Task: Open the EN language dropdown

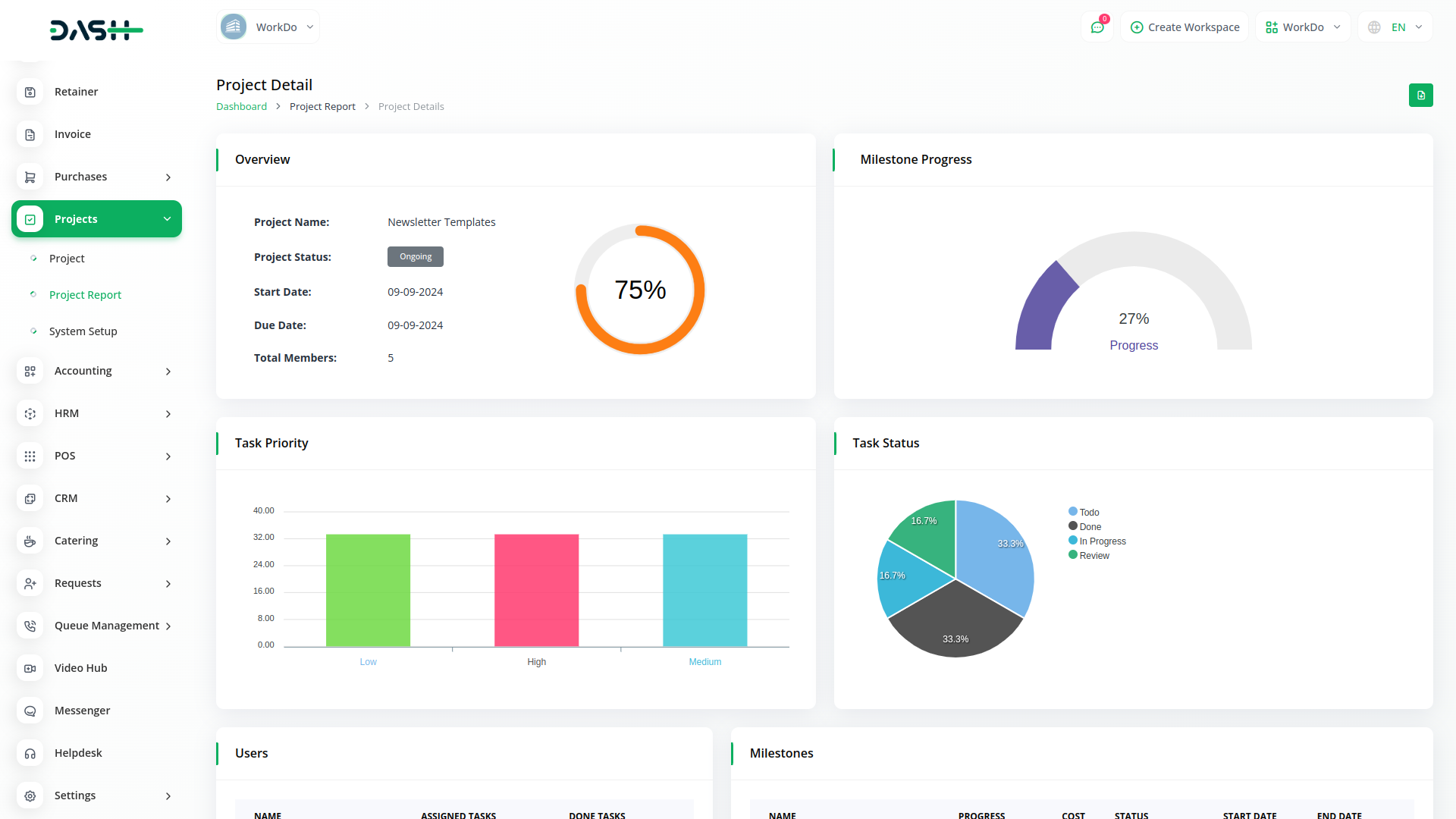Action: (1395, 27)
